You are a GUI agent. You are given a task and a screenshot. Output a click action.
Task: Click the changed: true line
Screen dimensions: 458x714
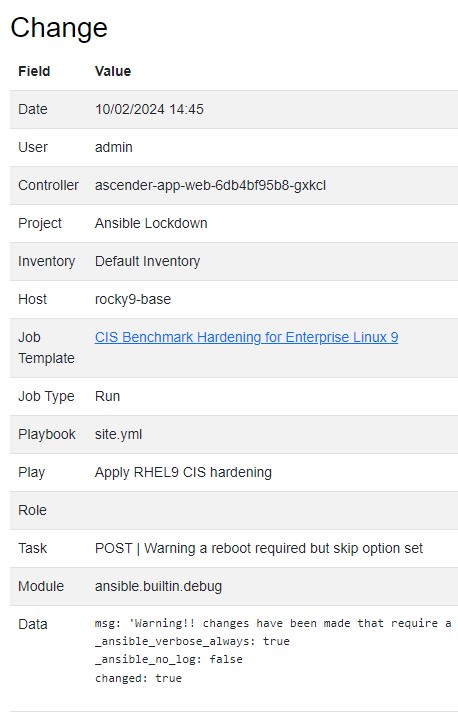coord(138,678)
